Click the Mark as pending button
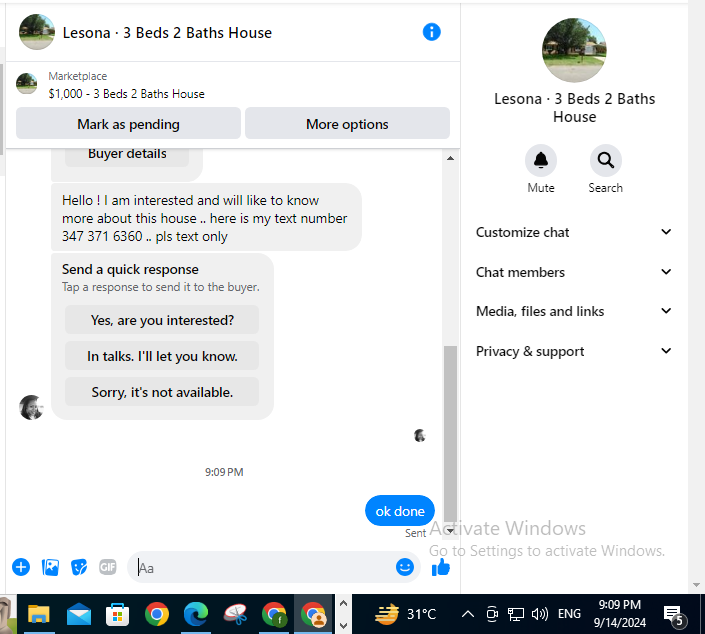 tap(128, 124)
